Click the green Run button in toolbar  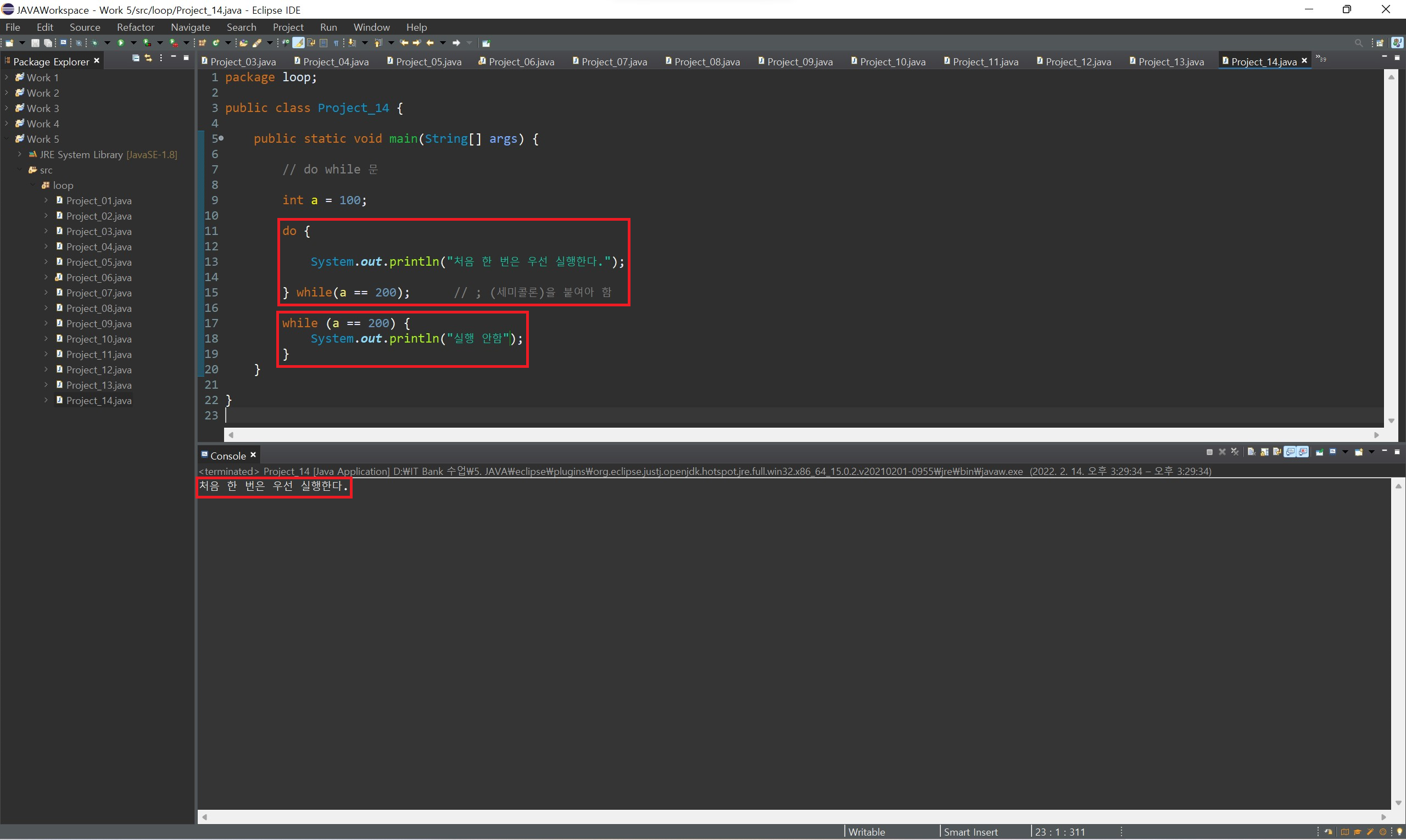pos(121,43)
